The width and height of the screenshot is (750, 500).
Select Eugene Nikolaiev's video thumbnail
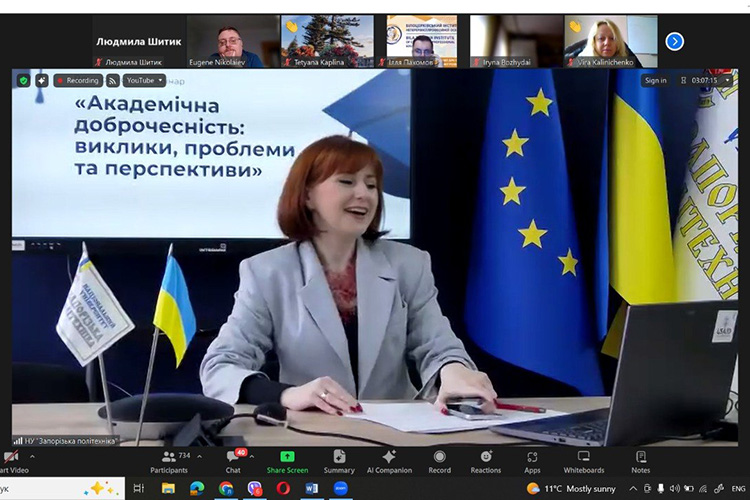pos(231,41)
